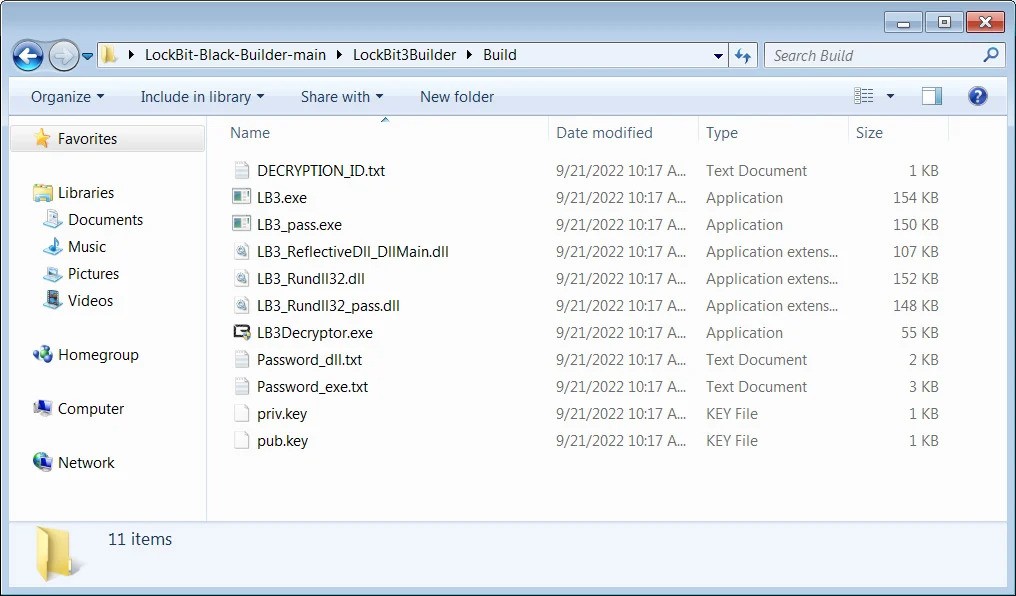Open the Share with menu
This screenshot has width=1016, height=596.
(x=340, y=96)
